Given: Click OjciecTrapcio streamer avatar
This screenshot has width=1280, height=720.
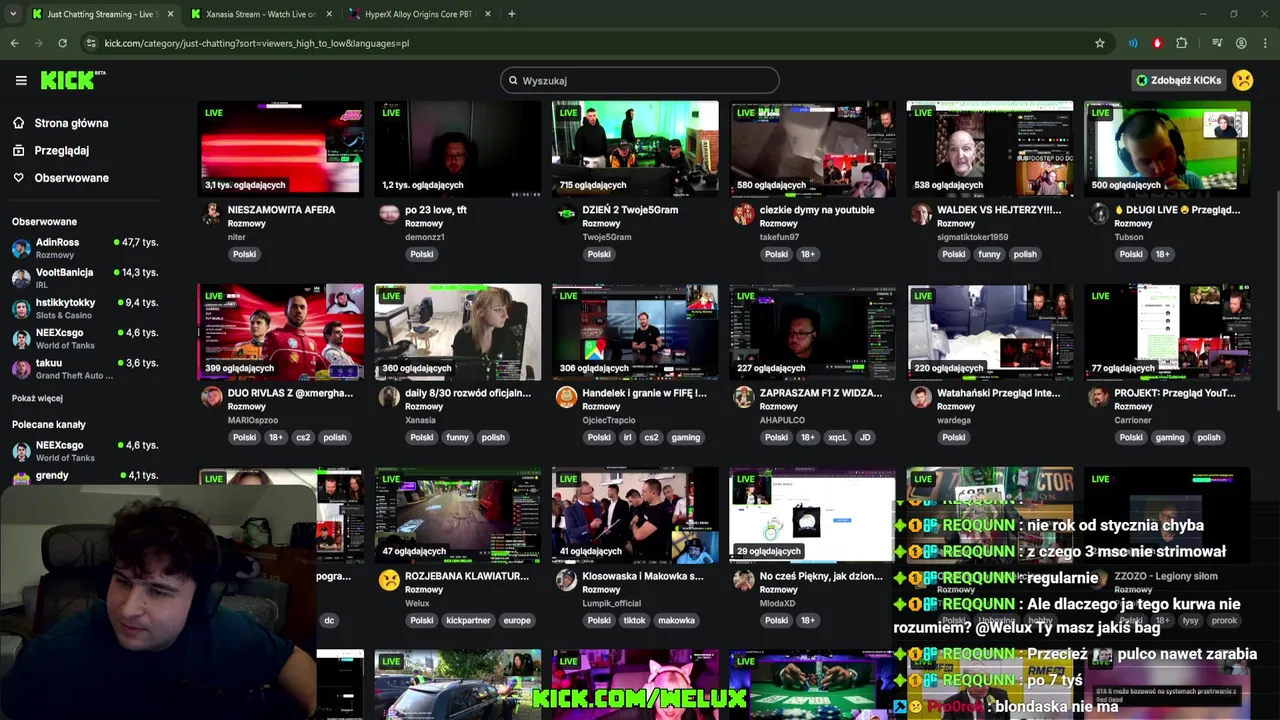Looking at the screenshot, I should (x=566, y=396).
